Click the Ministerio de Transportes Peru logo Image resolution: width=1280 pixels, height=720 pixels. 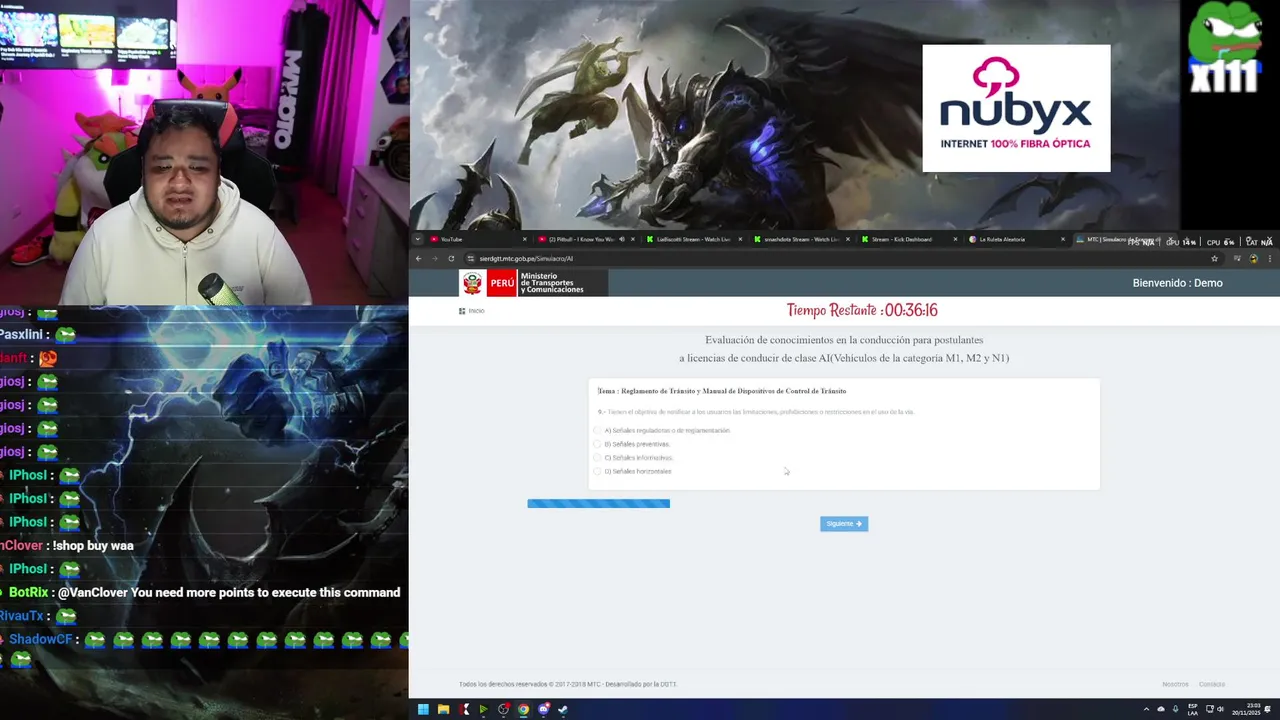tap(533, 283)
